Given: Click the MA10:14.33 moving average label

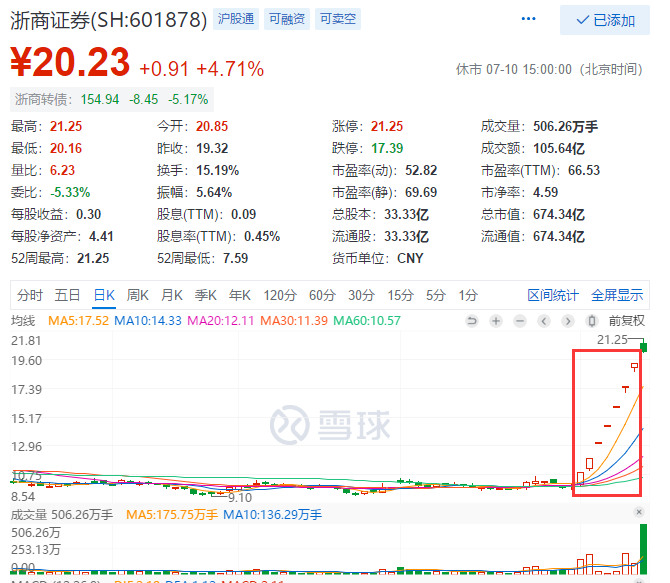Looking at the screenshot, I should [148, 321].
